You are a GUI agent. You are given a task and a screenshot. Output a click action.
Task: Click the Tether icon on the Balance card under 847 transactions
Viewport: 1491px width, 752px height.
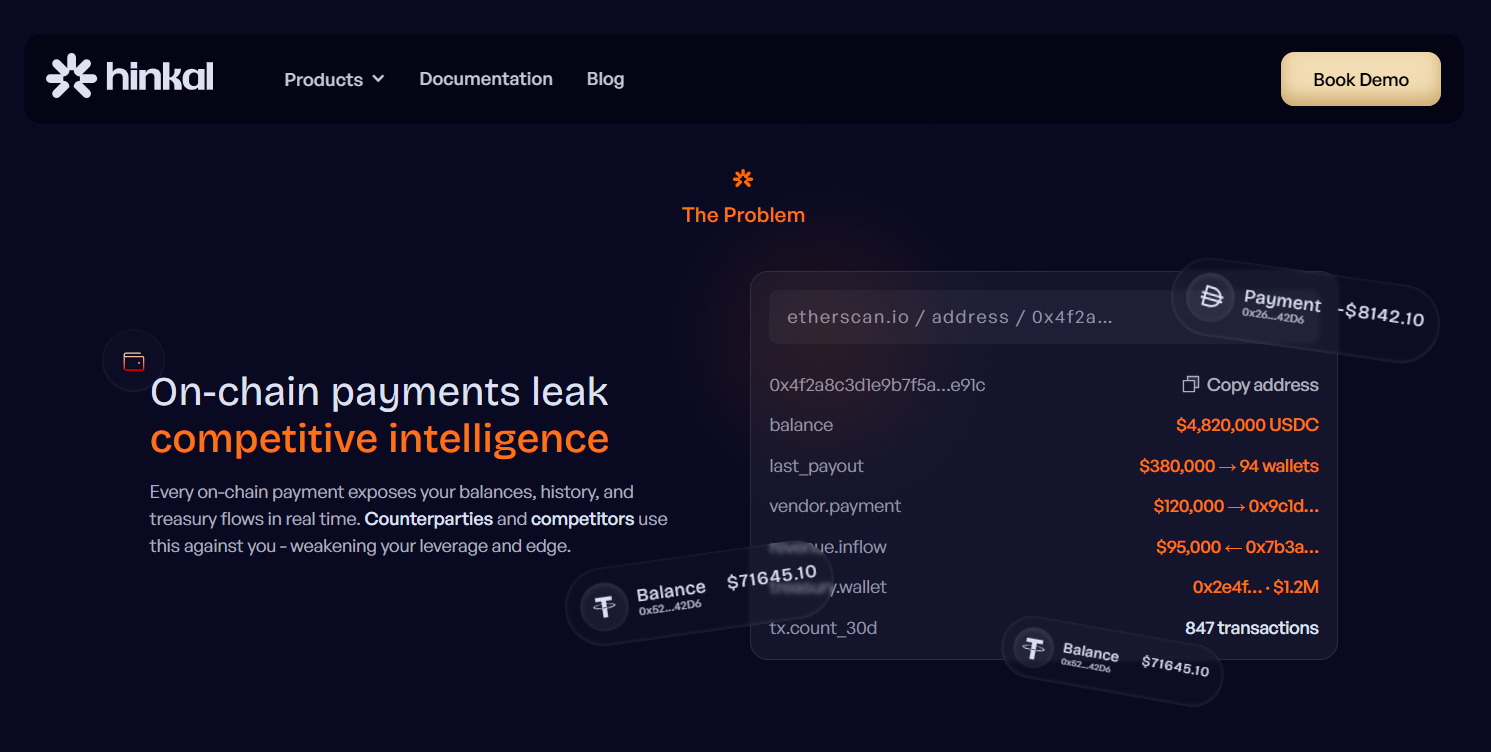coord(1033,649)
